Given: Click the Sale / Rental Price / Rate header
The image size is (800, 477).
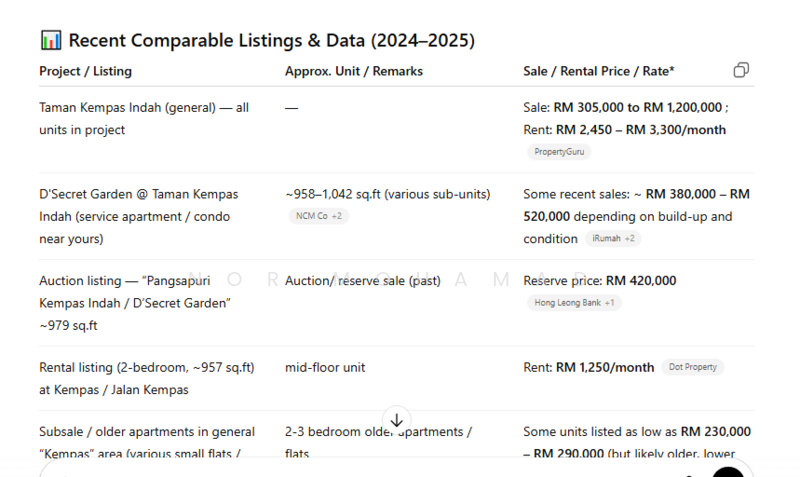Looking at the screenshot, I should [x=598, y=71].
